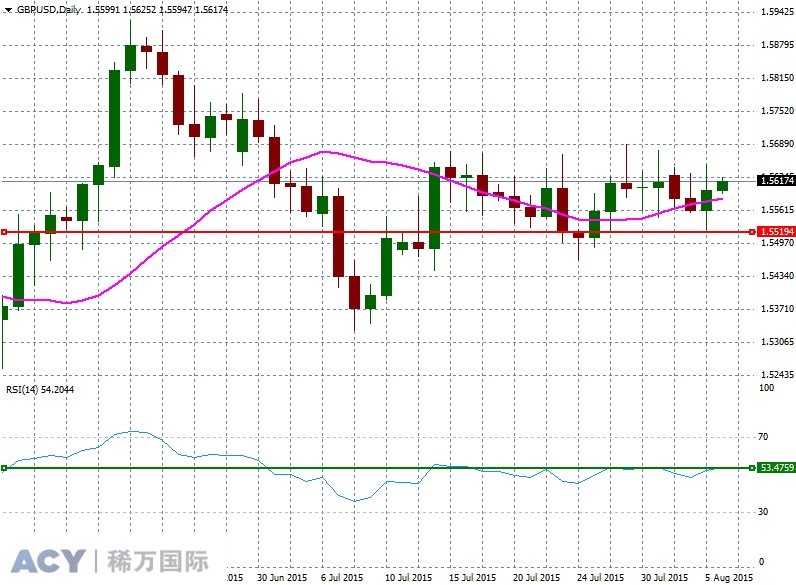Image resolution: width=796 pixels, height=585 pixels.
Task: Click the price scale value 1.52435
Action: pyautogui.click(x=777, y=375)
